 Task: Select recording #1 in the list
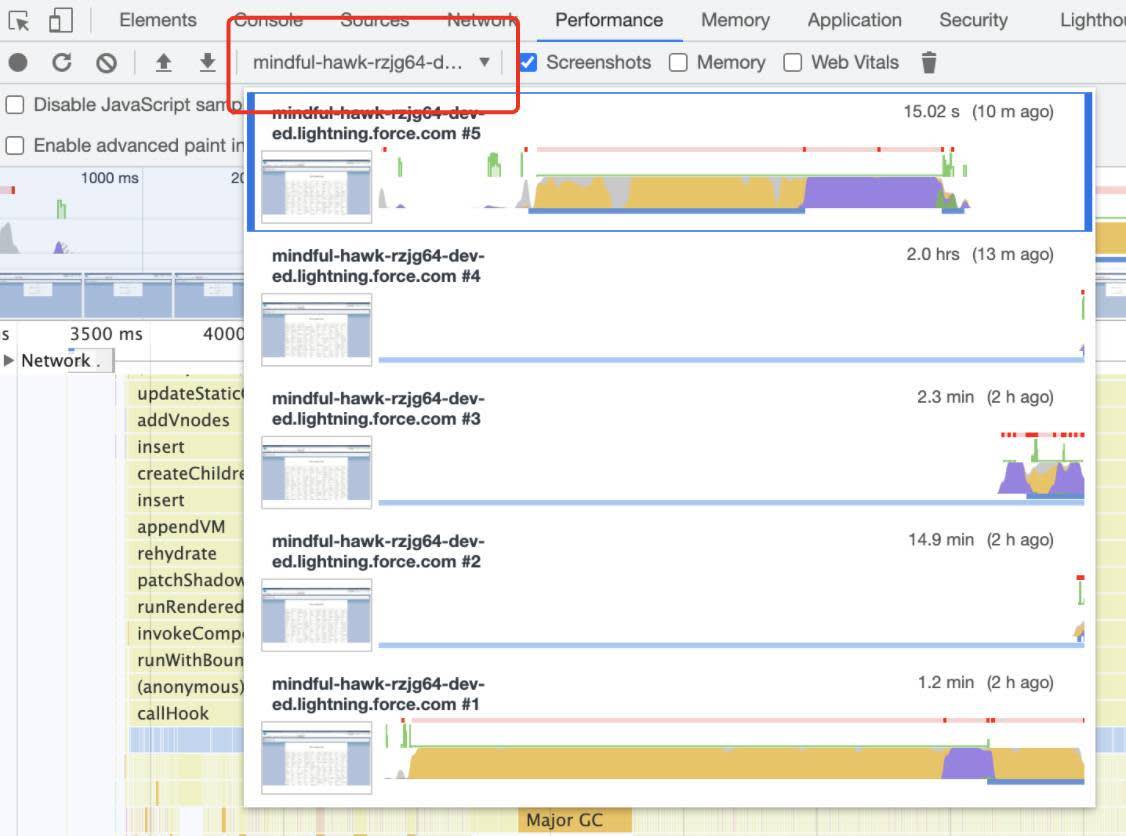(x=669, y=733)
